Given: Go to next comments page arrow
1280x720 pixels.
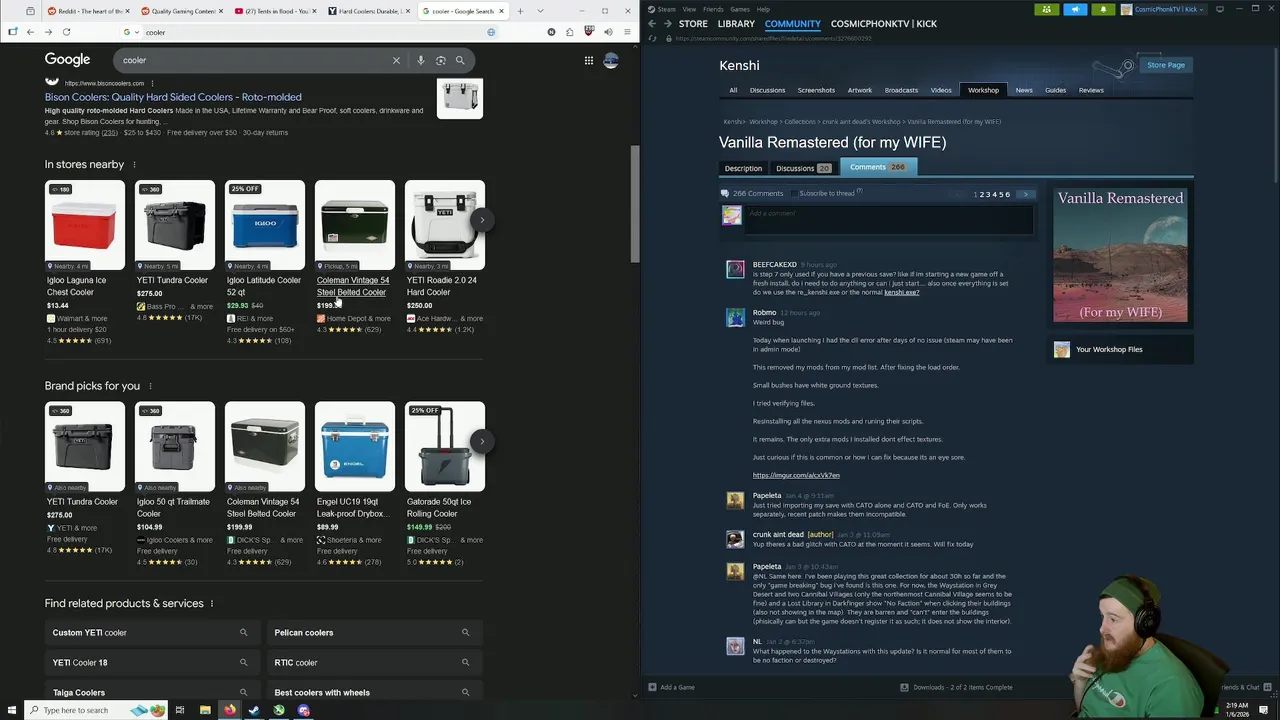Looking at the screenshot, I should pos(1025,194).
